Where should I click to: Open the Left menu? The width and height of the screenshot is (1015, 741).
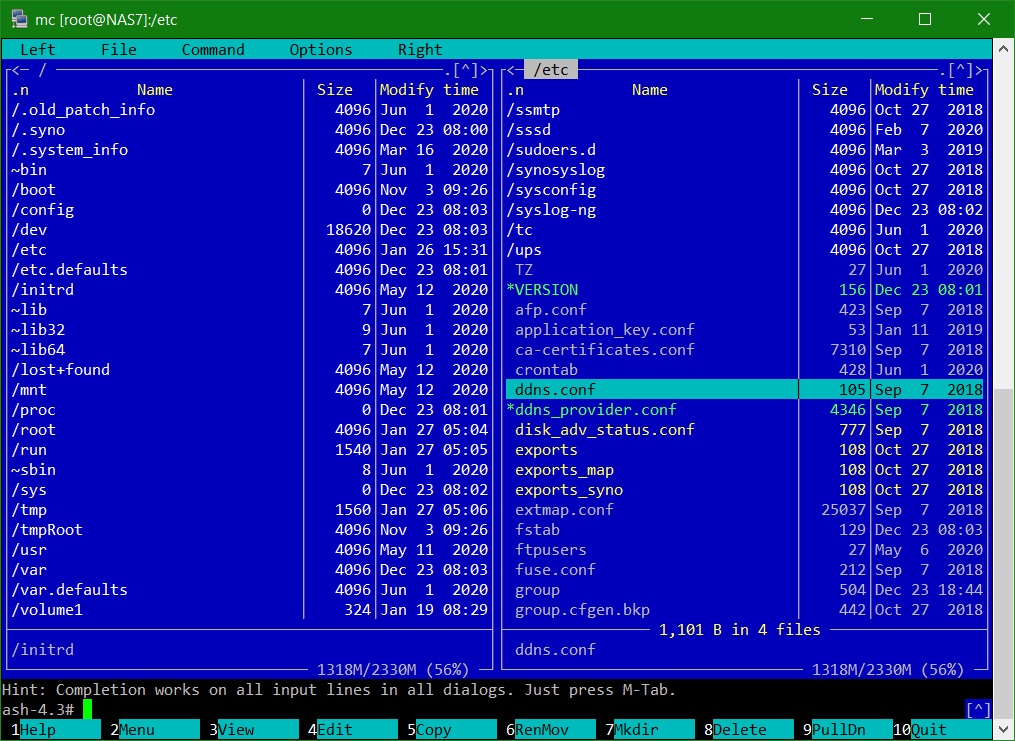[37, 49]
